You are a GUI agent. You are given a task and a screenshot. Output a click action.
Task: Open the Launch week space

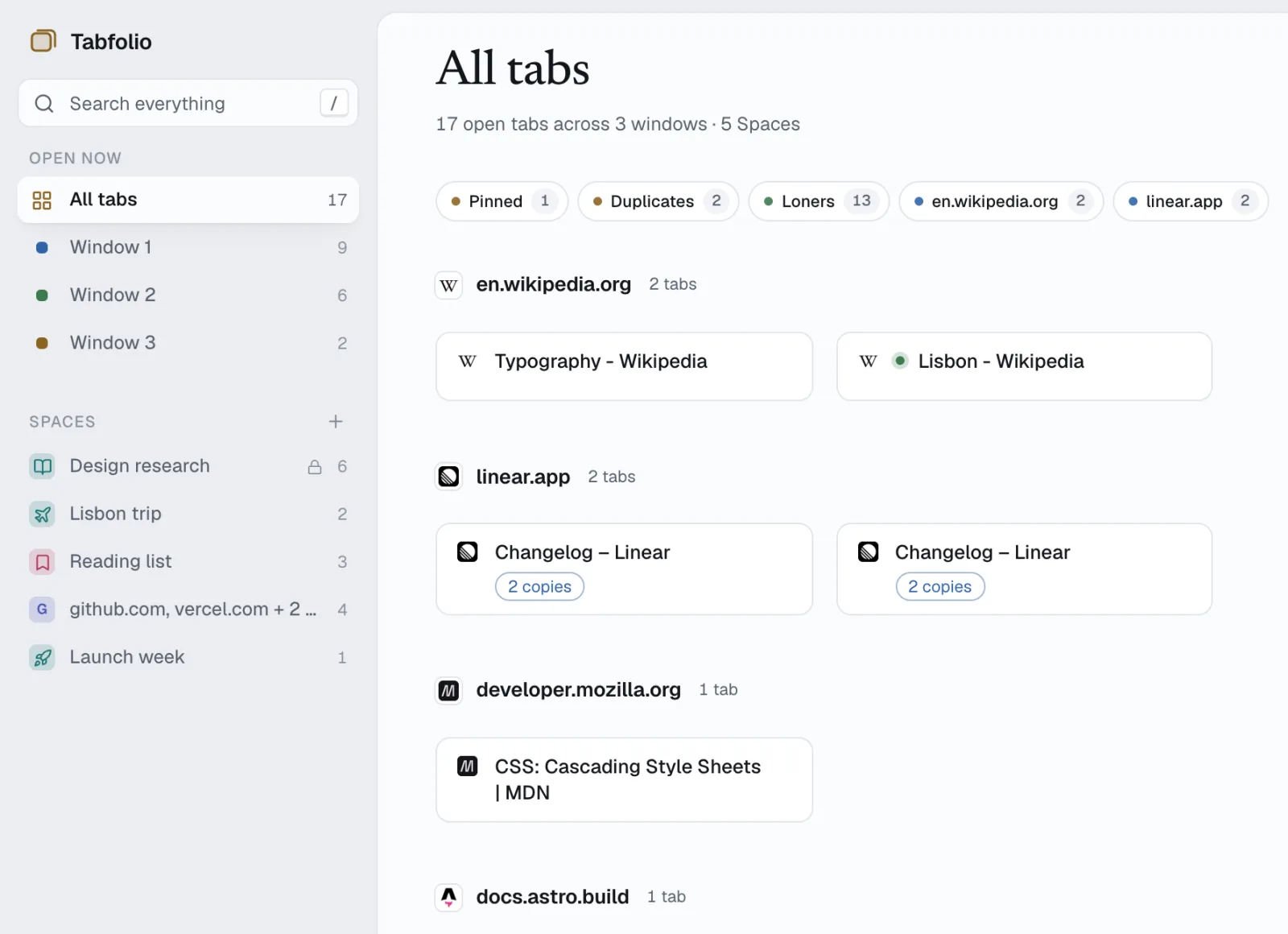(x=188, y=657)
